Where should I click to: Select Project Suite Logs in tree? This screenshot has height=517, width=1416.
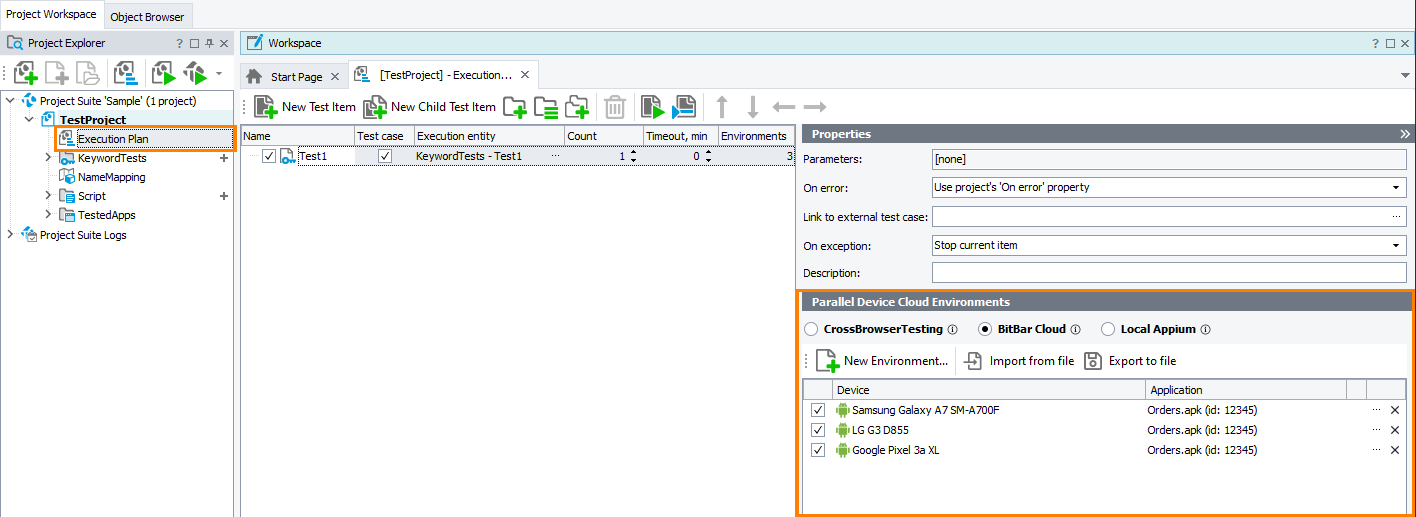[x=83, y=235]
